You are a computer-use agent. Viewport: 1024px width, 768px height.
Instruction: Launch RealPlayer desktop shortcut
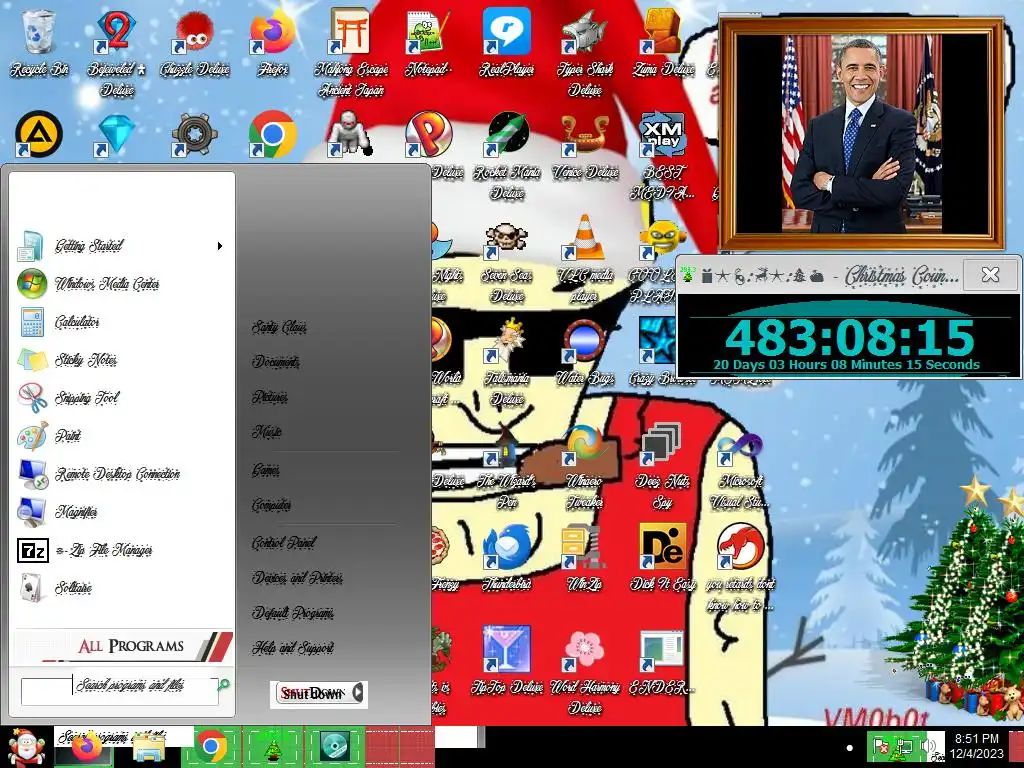pyautogui.click(x=507, y=43)
